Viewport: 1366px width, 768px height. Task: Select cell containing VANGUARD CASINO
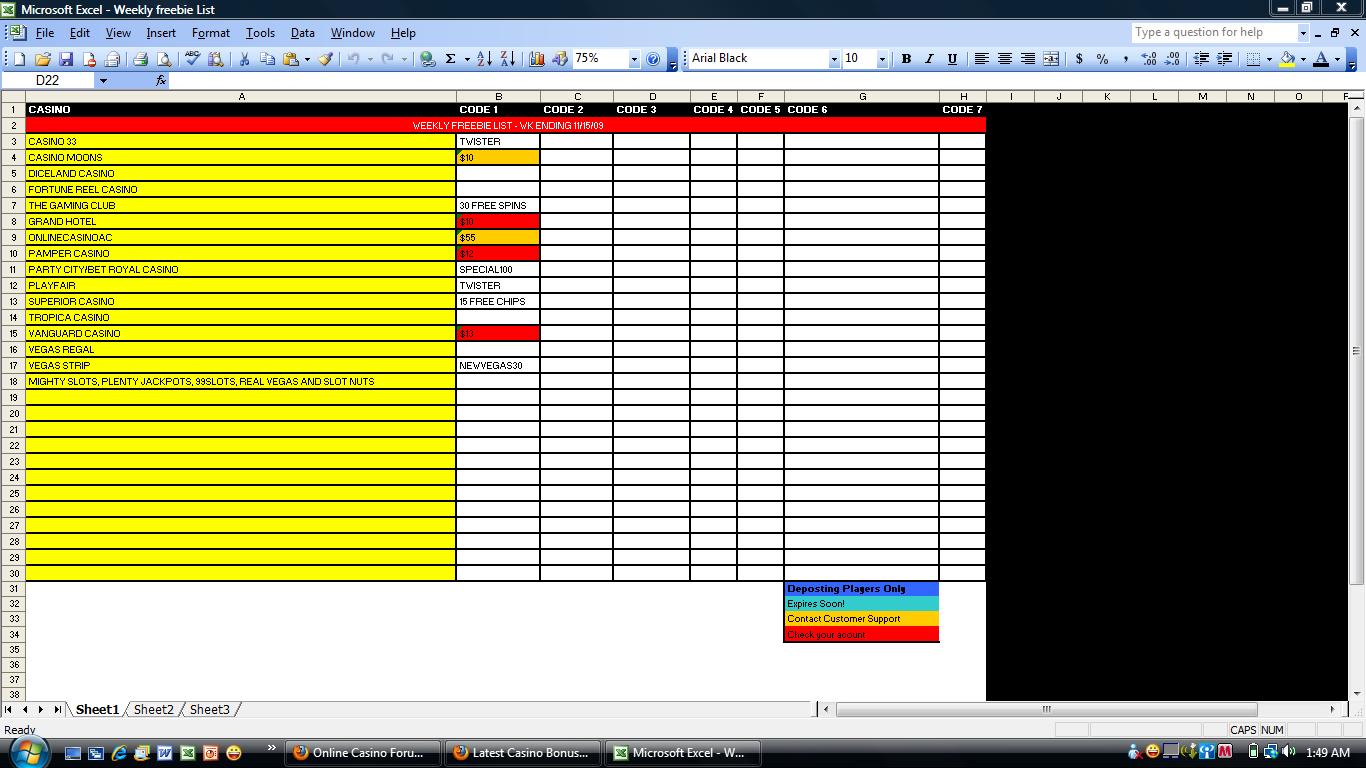pos(241,334)
